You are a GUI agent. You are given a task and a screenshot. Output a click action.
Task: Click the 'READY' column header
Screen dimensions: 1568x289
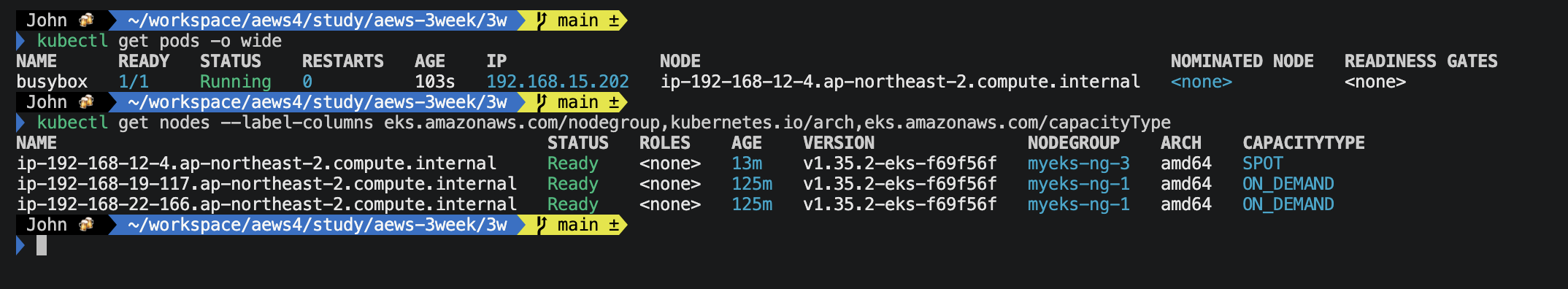[144, 61]
